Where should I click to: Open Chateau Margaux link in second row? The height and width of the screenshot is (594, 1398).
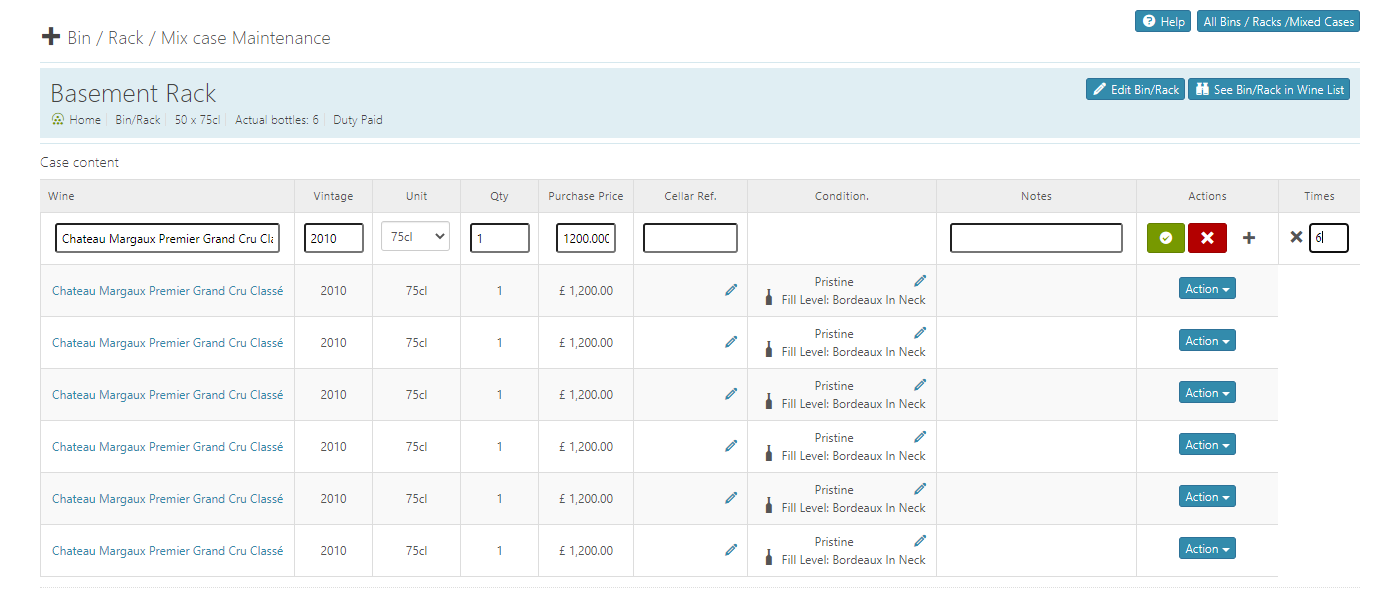pyautogui.click(x=167, y=343)
